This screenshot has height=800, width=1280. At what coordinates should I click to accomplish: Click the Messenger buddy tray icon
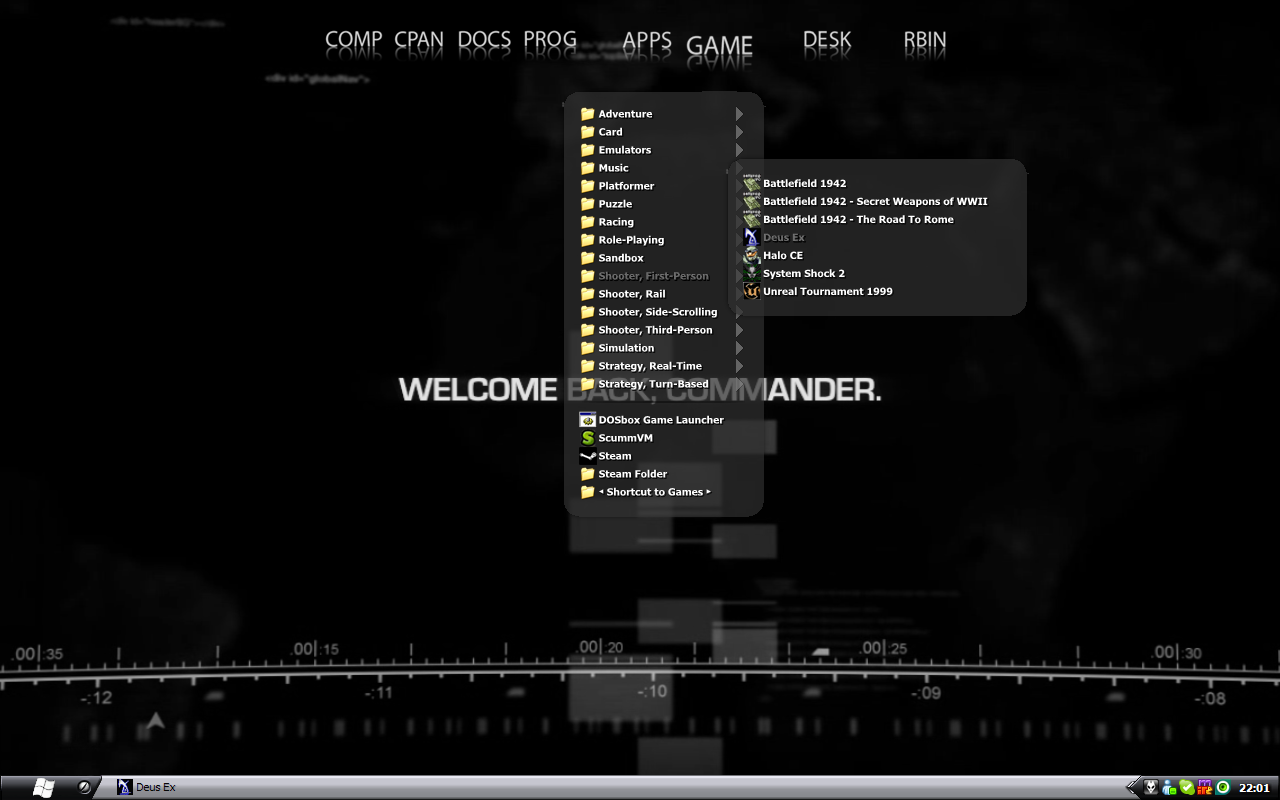click(x=1169, y=788)
